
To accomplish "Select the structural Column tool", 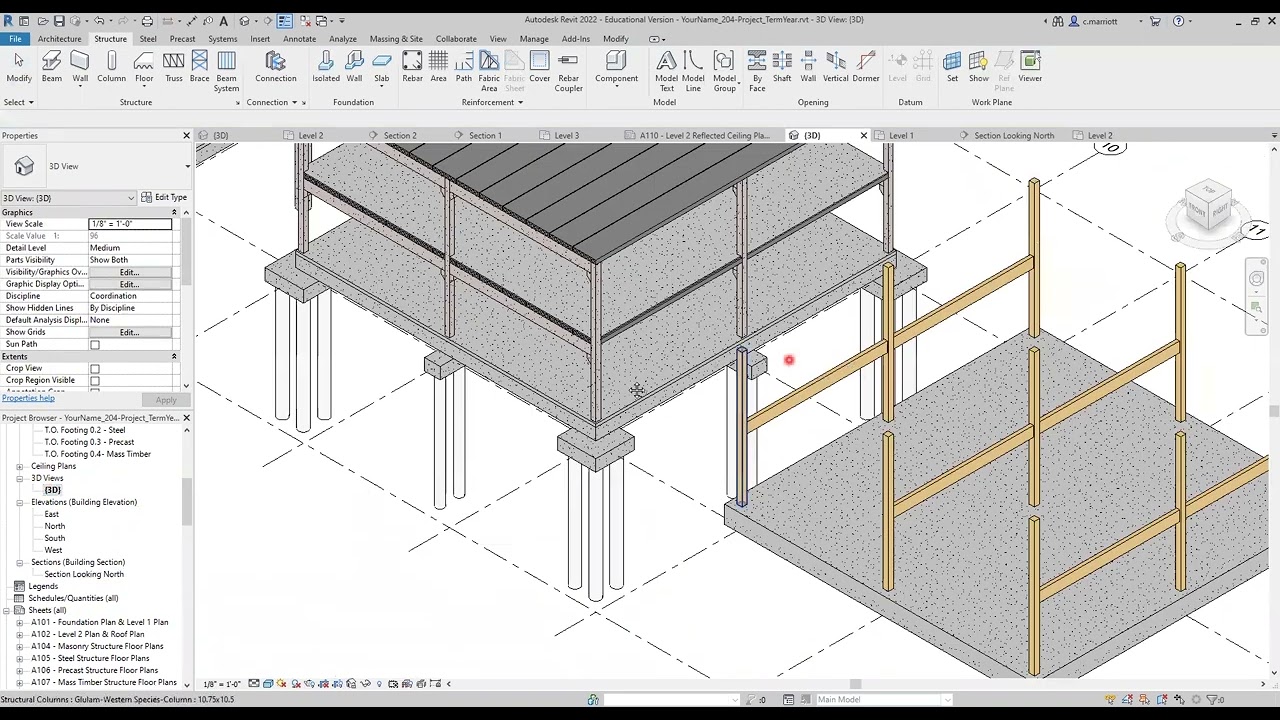I will tap(111, 67).
